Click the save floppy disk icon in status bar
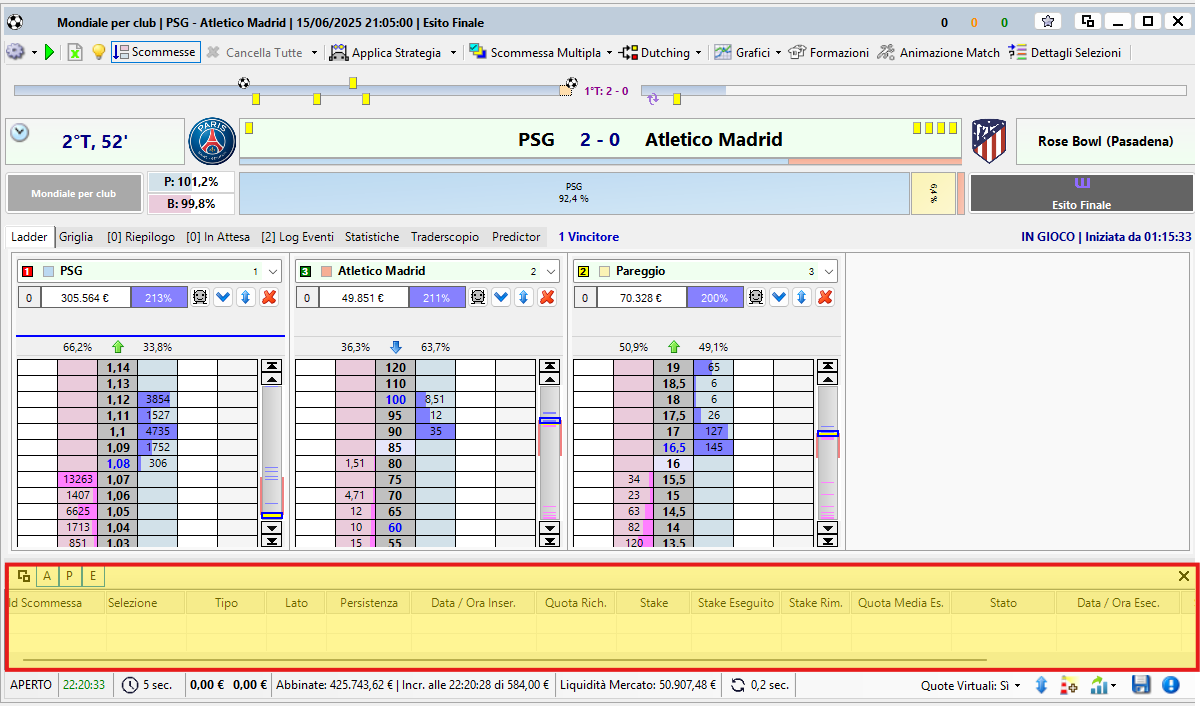The width and height of the screenshot is (1200, 706). point(1141,685)
